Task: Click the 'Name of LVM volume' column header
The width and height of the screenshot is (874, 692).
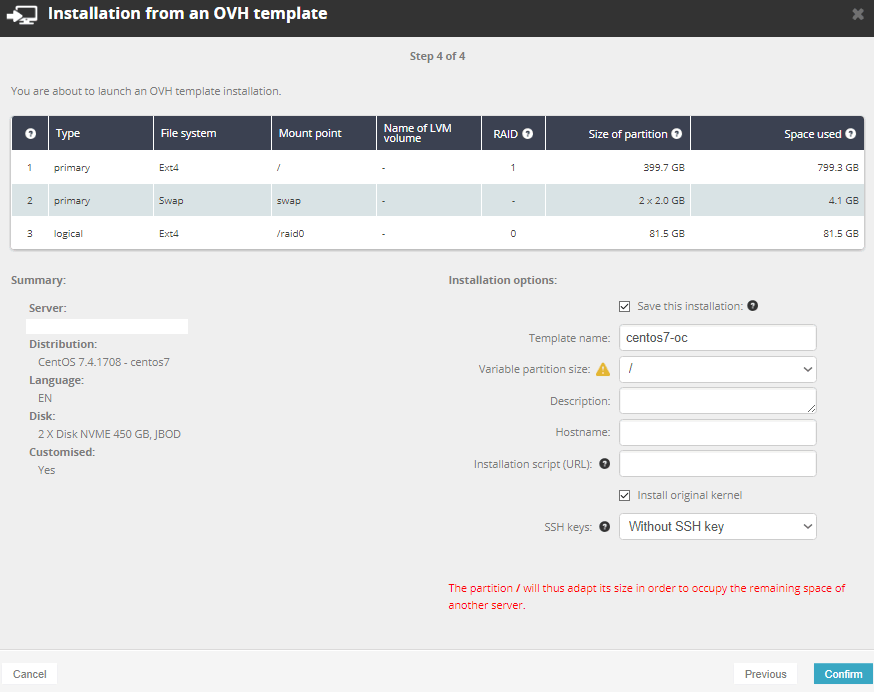Action: tap(429, 133)
